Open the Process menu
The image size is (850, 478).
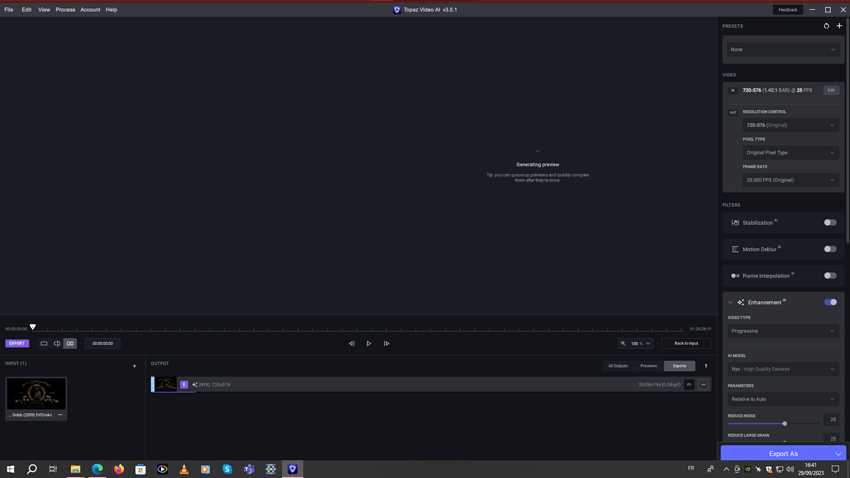click(65, 10)
